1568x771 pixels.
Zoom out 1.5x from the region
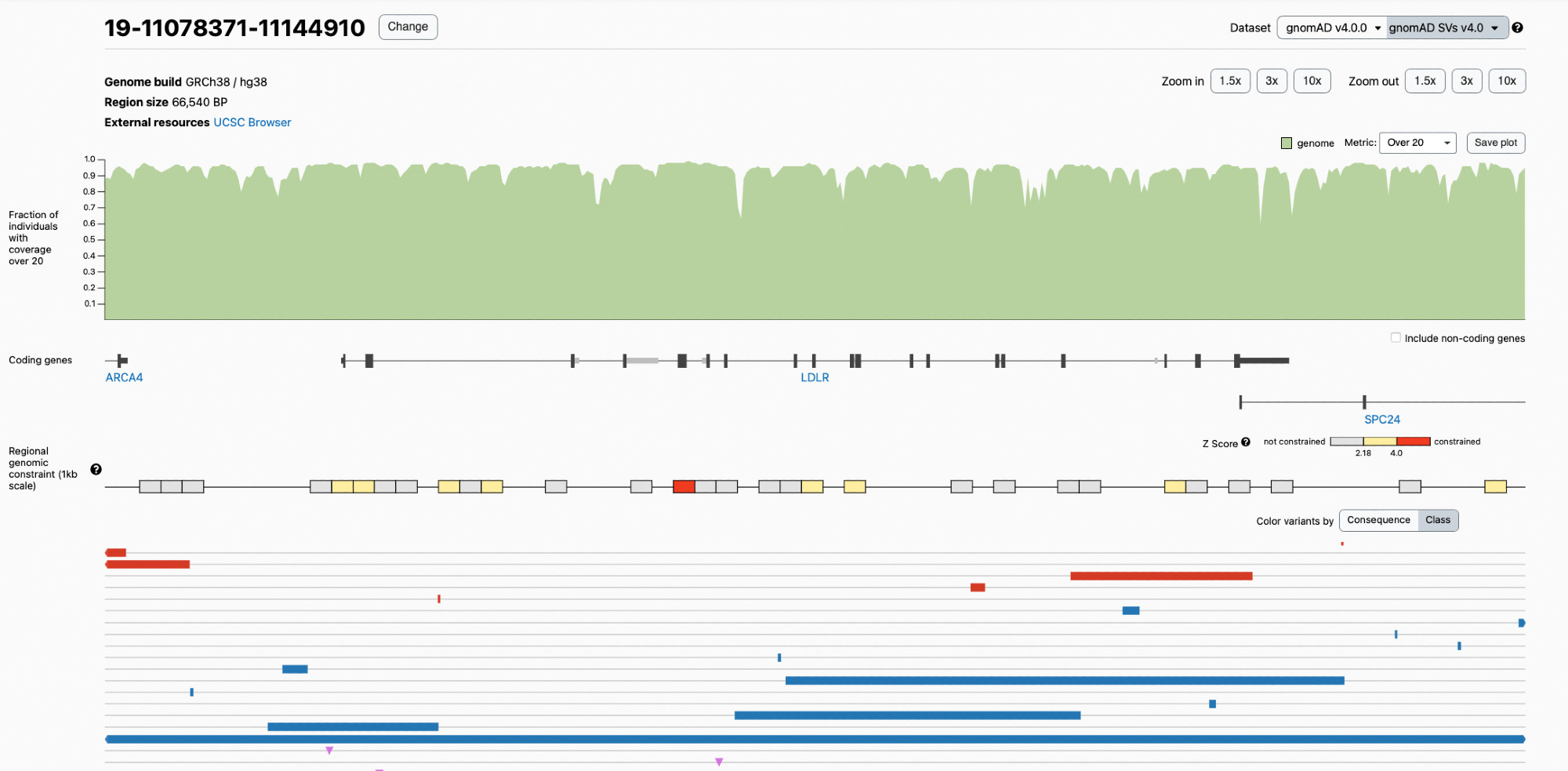1425,81
